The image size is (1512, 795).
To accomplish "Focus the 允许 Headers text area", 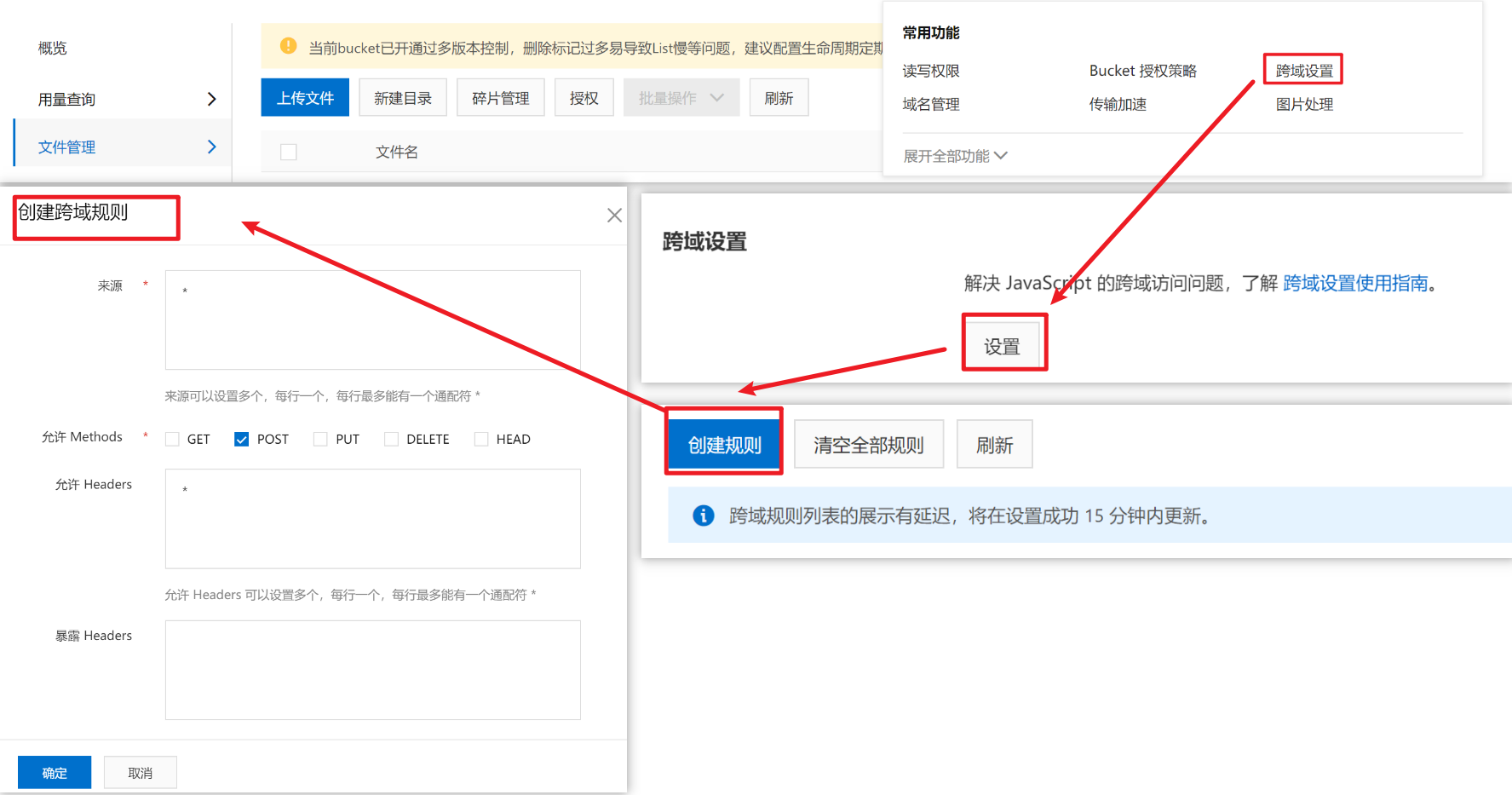I will [x=373, y=519].
